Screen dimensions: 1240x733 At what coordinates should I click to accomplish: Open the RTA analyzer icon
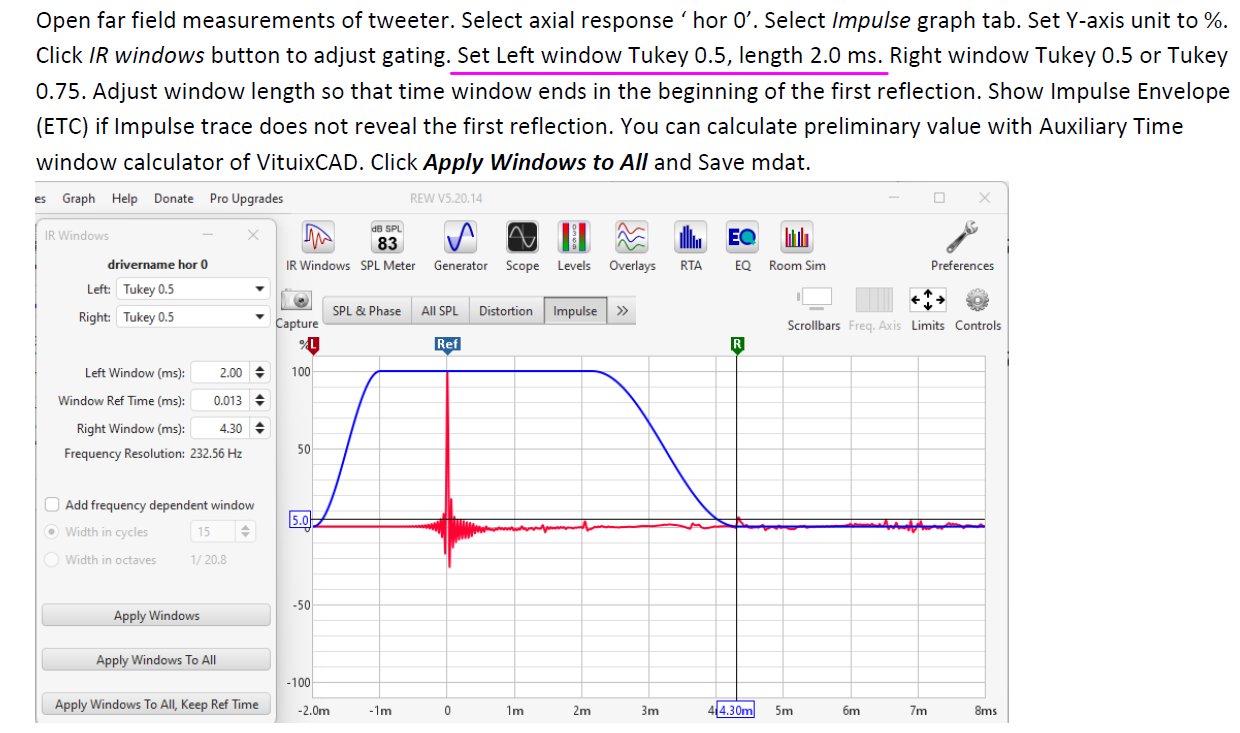[691, 237]
